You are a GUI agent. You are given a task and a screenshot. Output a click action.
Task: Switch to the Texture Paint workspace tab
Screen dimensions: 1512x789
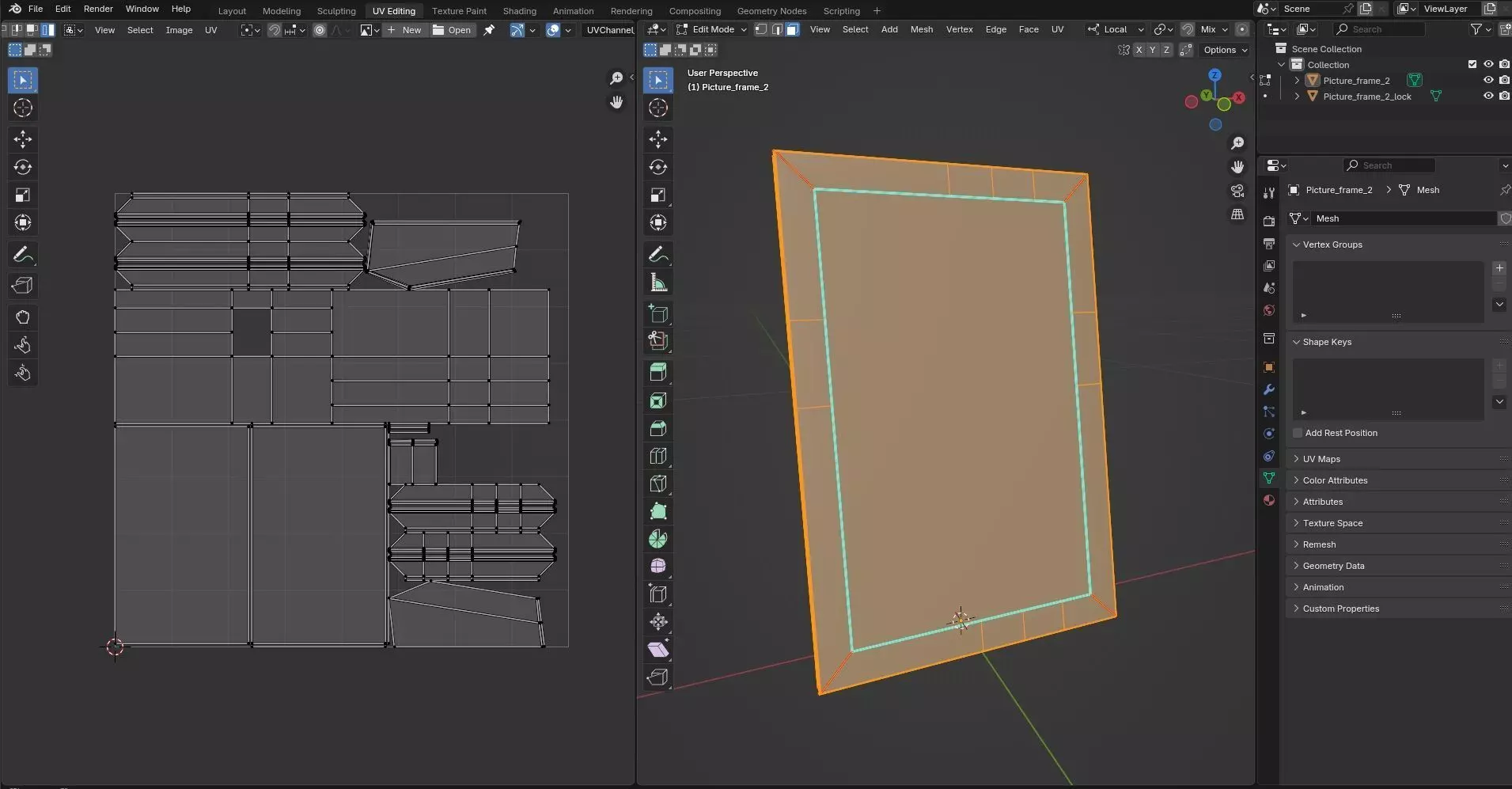point(459,11)
